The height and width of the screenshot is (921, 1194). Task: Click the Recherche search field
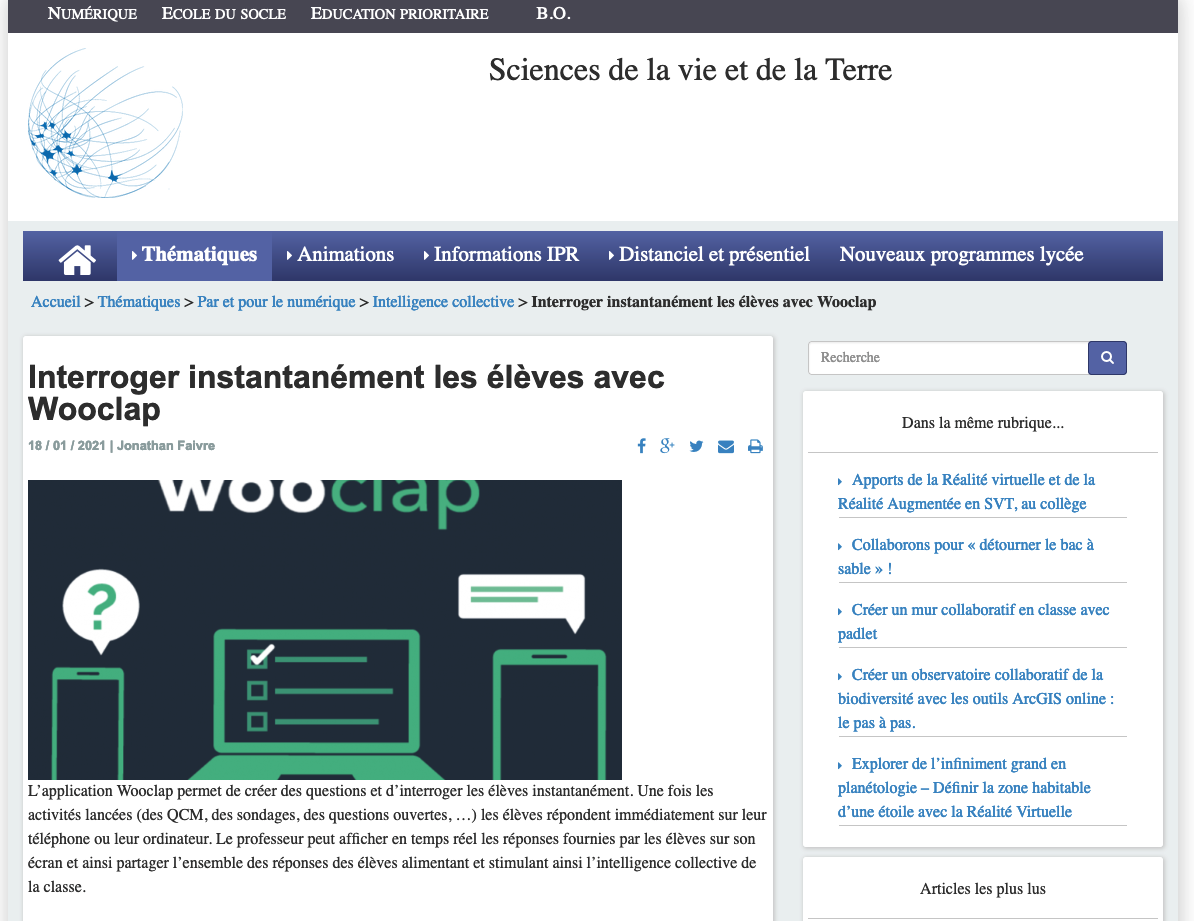[x=947, y=358]
